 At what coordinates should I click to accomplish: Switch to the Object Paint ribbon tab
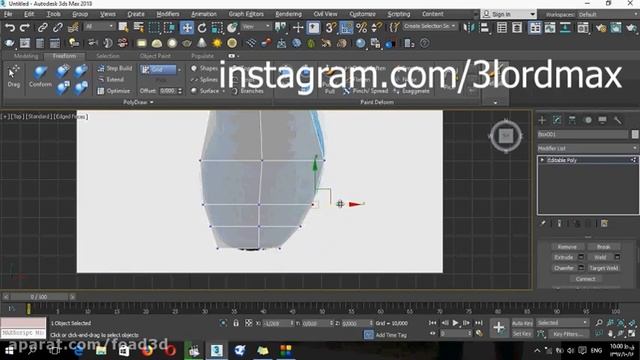[155, 56]
